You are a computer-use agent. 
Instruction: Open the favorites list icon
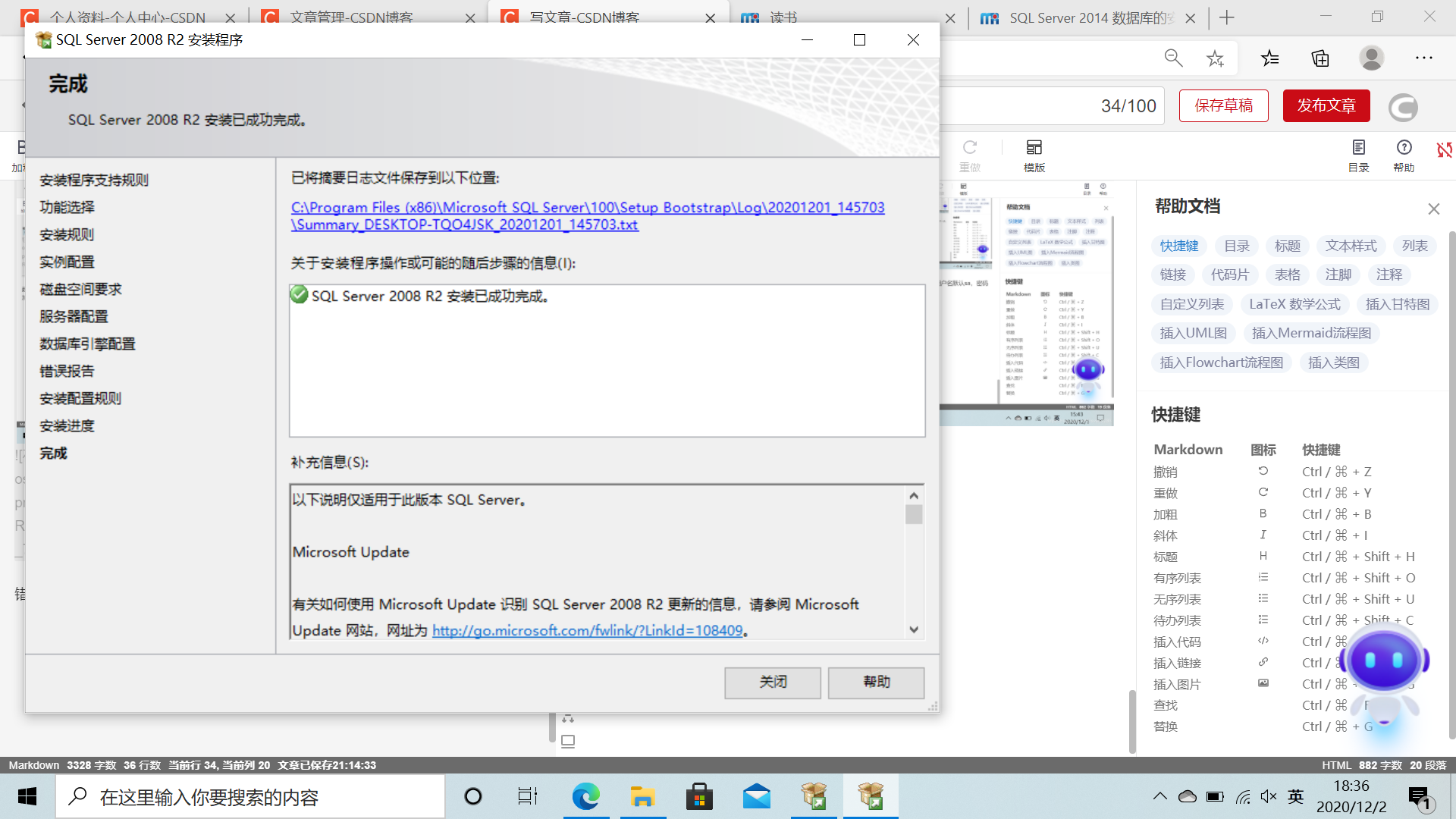(x=1270, y=58)
